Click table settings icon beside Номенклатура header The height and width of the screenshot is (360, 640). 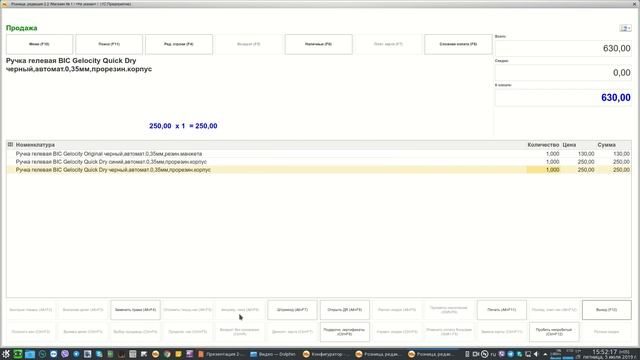pyautogui.click(x=10, y=144)
